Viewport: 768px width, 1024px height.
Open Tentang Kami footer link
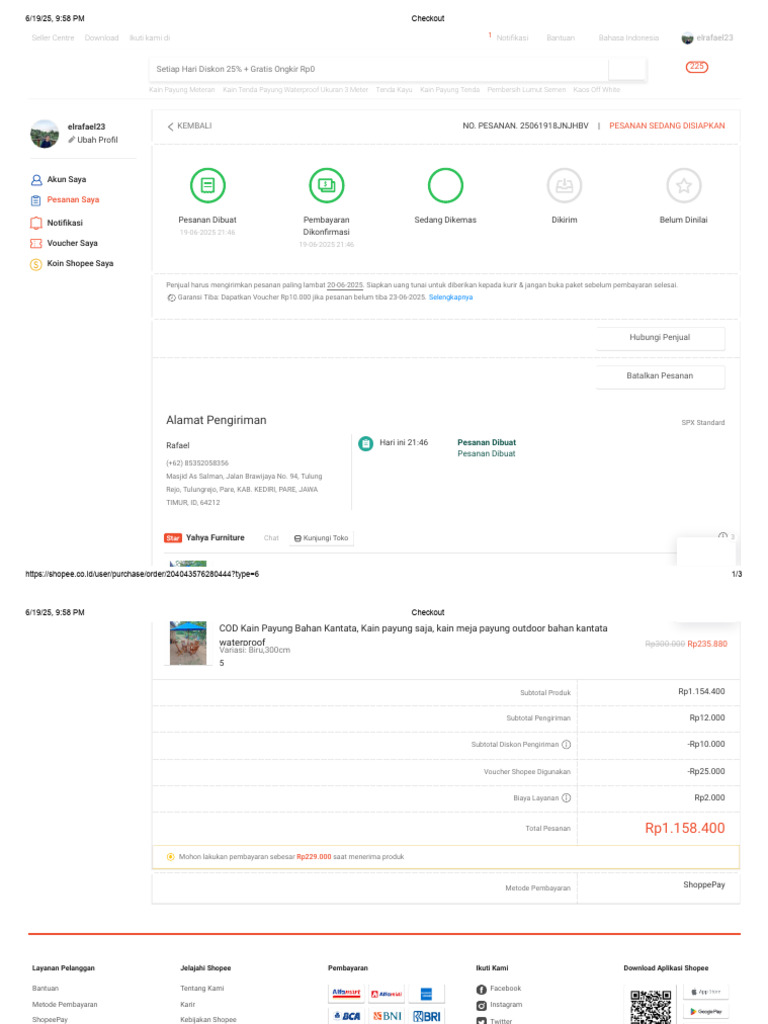point(202,989)
